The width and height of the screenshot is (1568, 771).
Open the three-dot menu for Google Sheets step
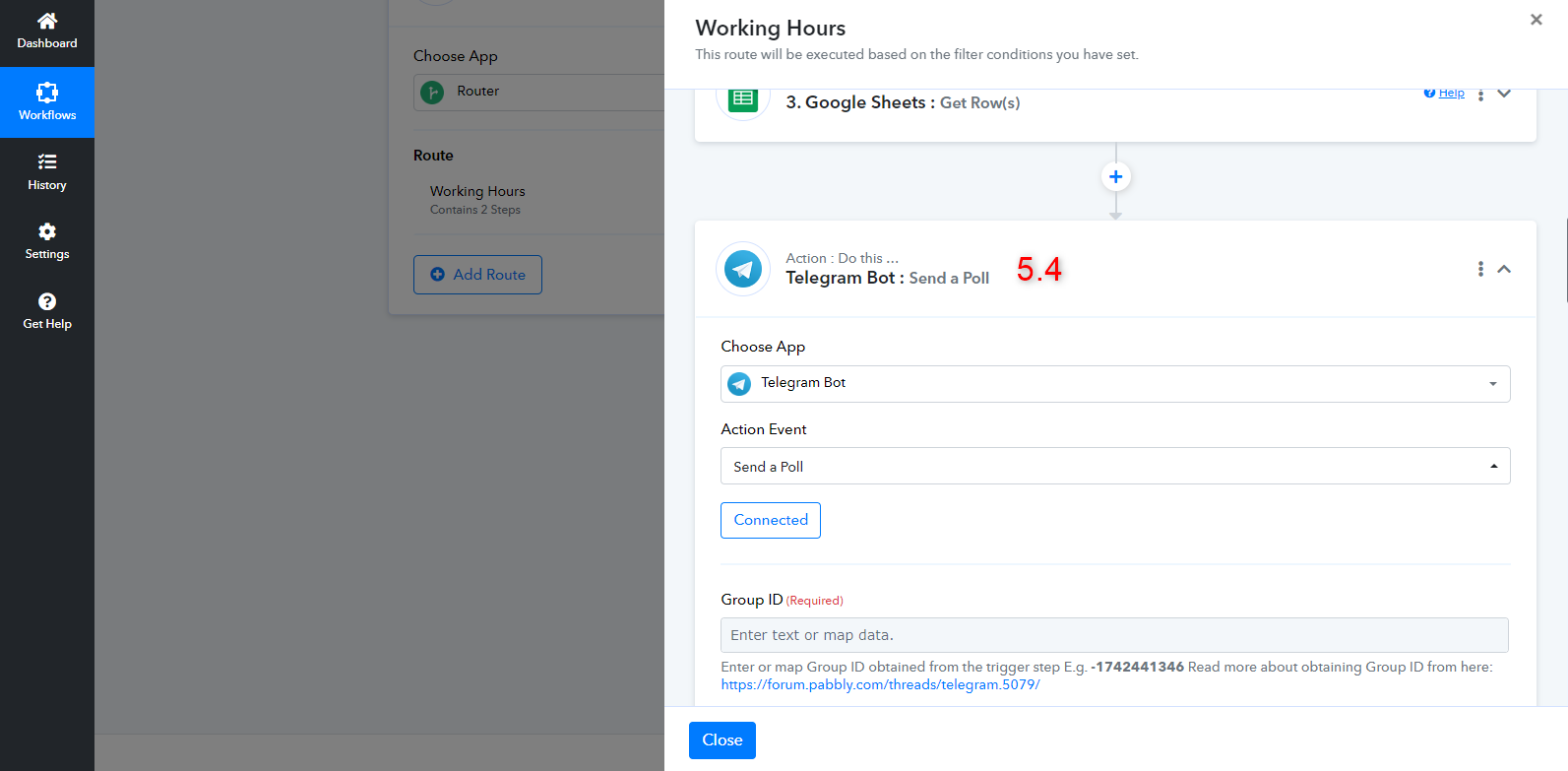1480,96
